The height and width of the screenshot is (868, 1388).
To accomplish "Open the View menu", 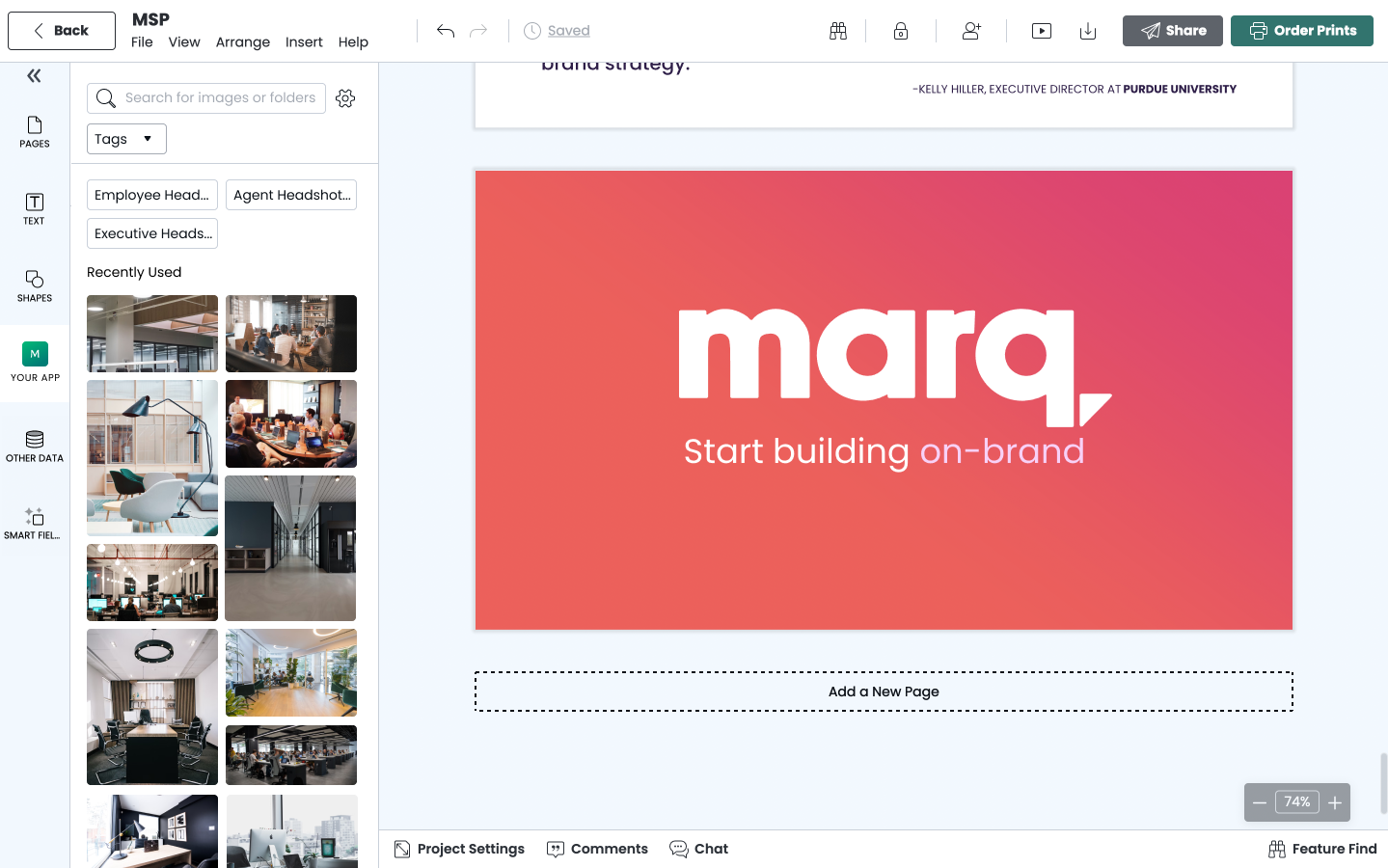I will coord(184,42).
